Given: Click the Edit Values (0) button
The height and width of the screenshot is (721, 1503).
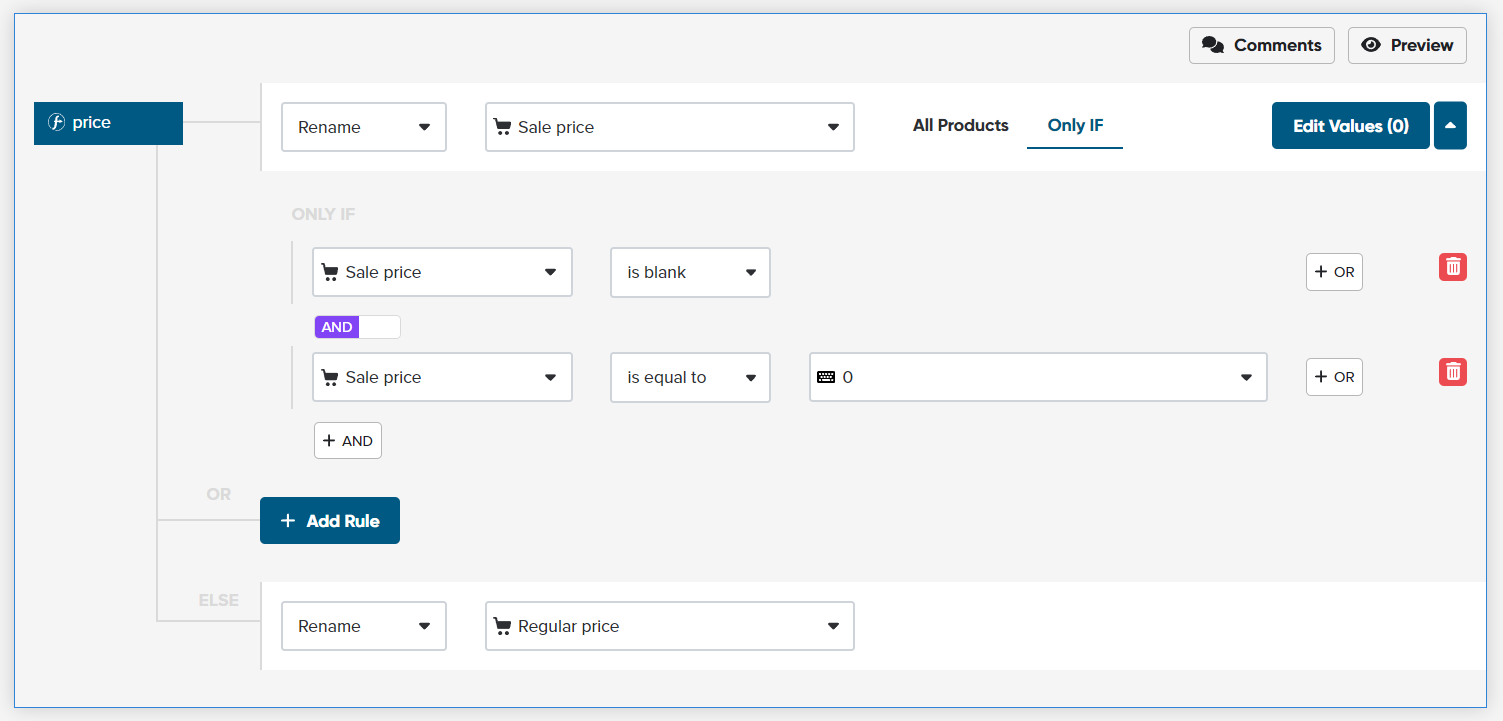Looking at the screenshot, I should click(1351, 125).
